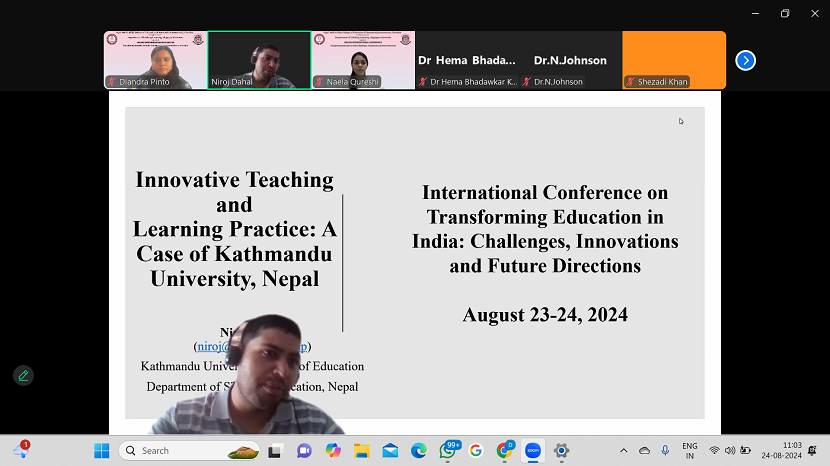Screen dimensions: 830x466
Task: Open the battery status tray icon
Action: pos(746,451)
